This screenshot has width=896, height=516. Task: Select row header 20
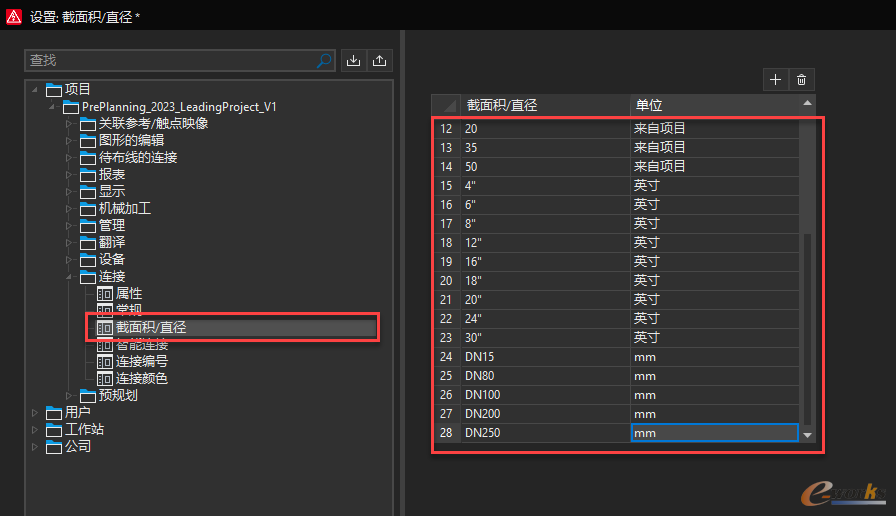tap(446, 281)
